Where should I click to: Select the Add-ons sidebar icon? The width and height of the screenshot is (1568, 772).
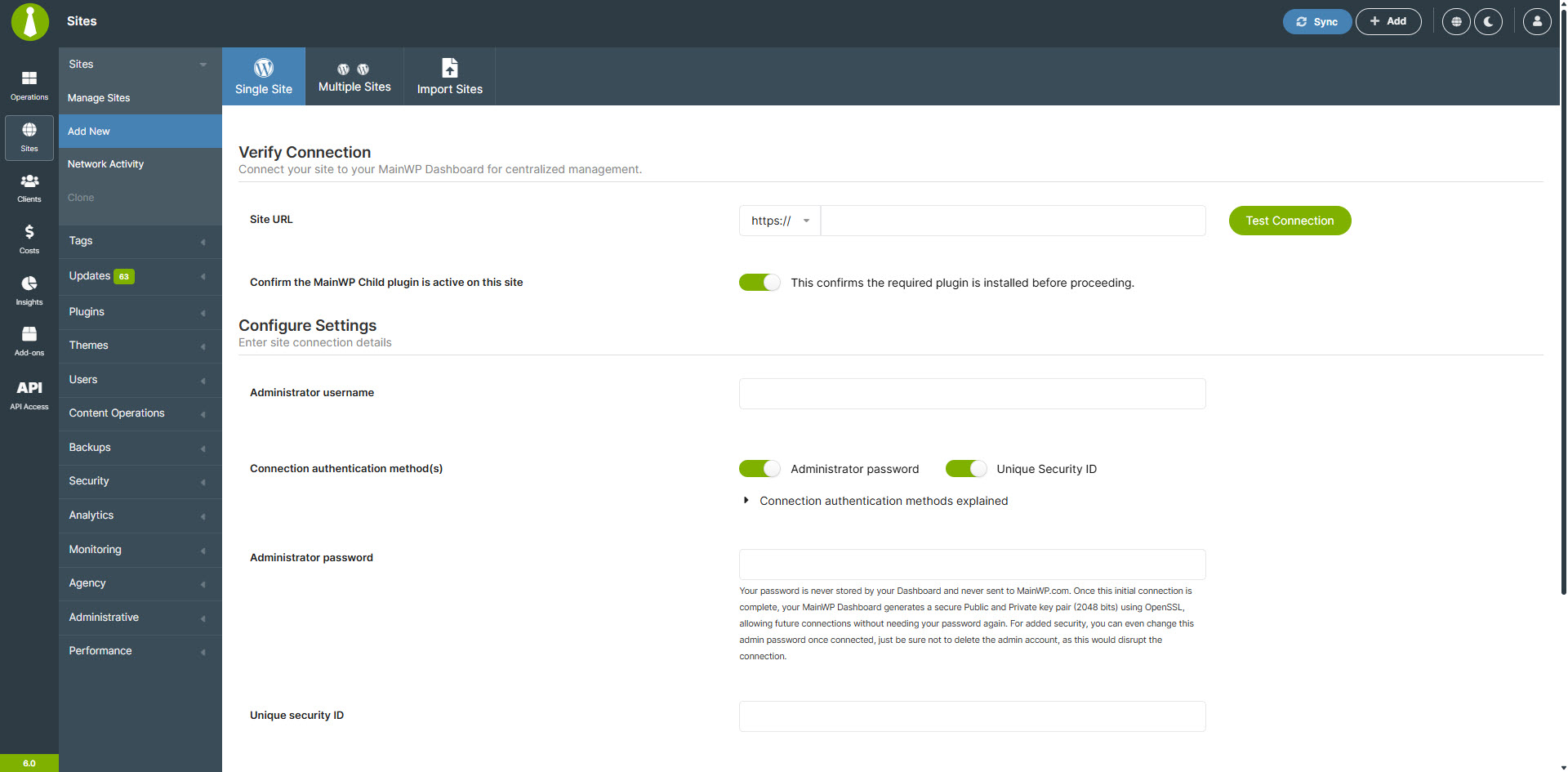pos(29,339)
